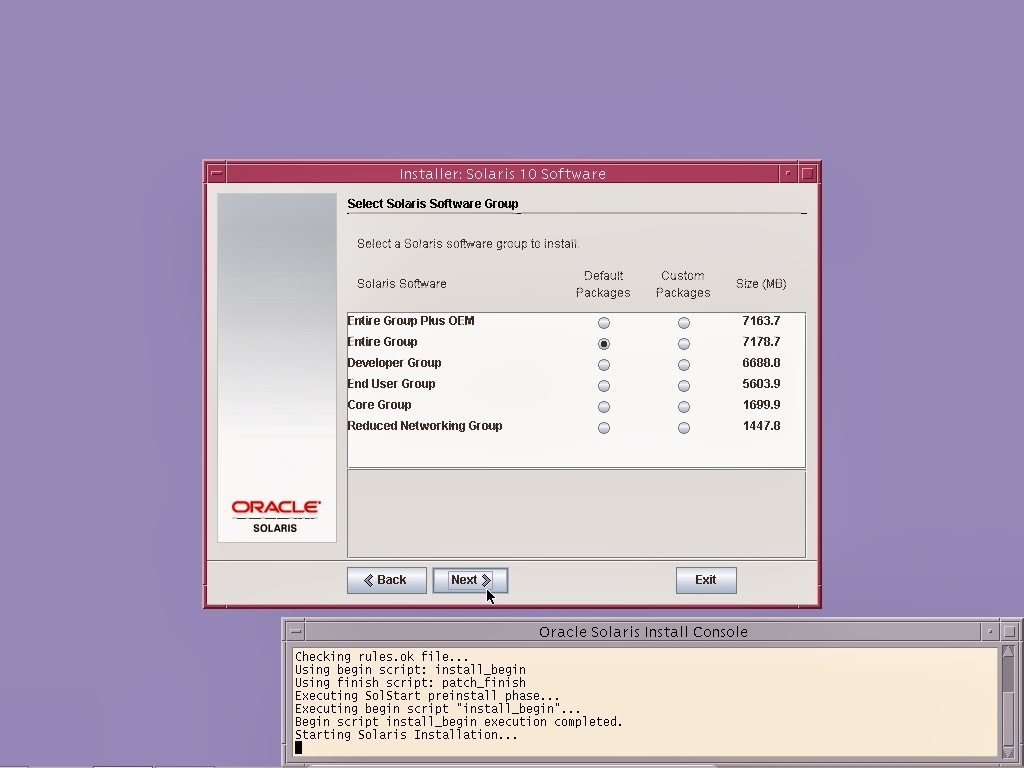1024x768 pixels.
Task: Select Default Packages for Reduced Networking Group
Action: (x=603, y=427)
